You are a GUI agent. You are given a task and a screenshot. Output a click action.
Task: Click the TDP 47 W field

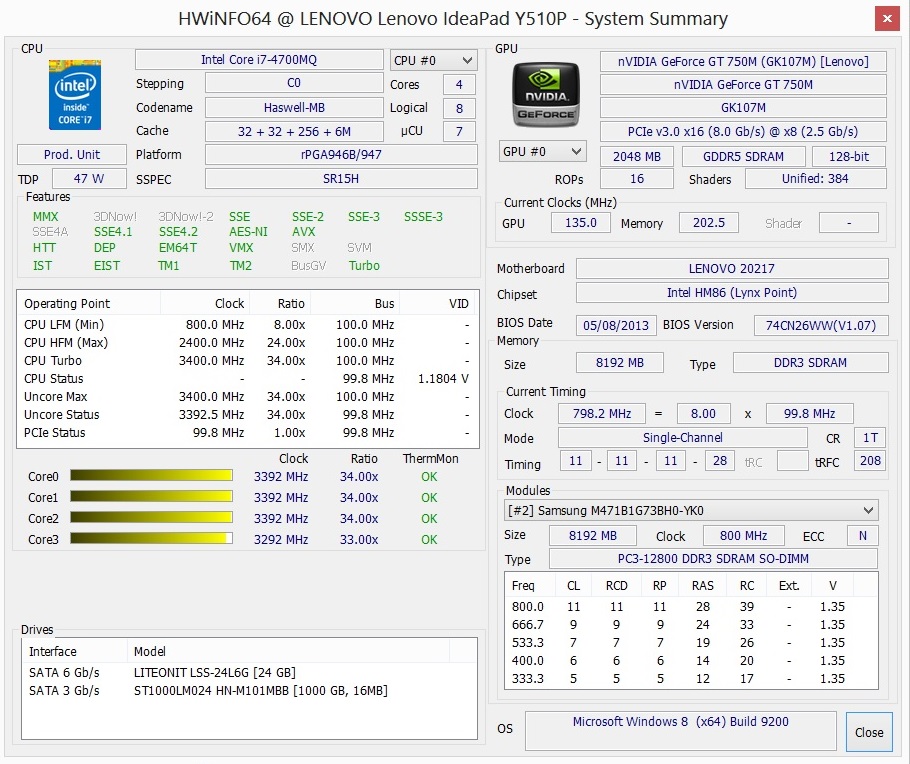89,178
